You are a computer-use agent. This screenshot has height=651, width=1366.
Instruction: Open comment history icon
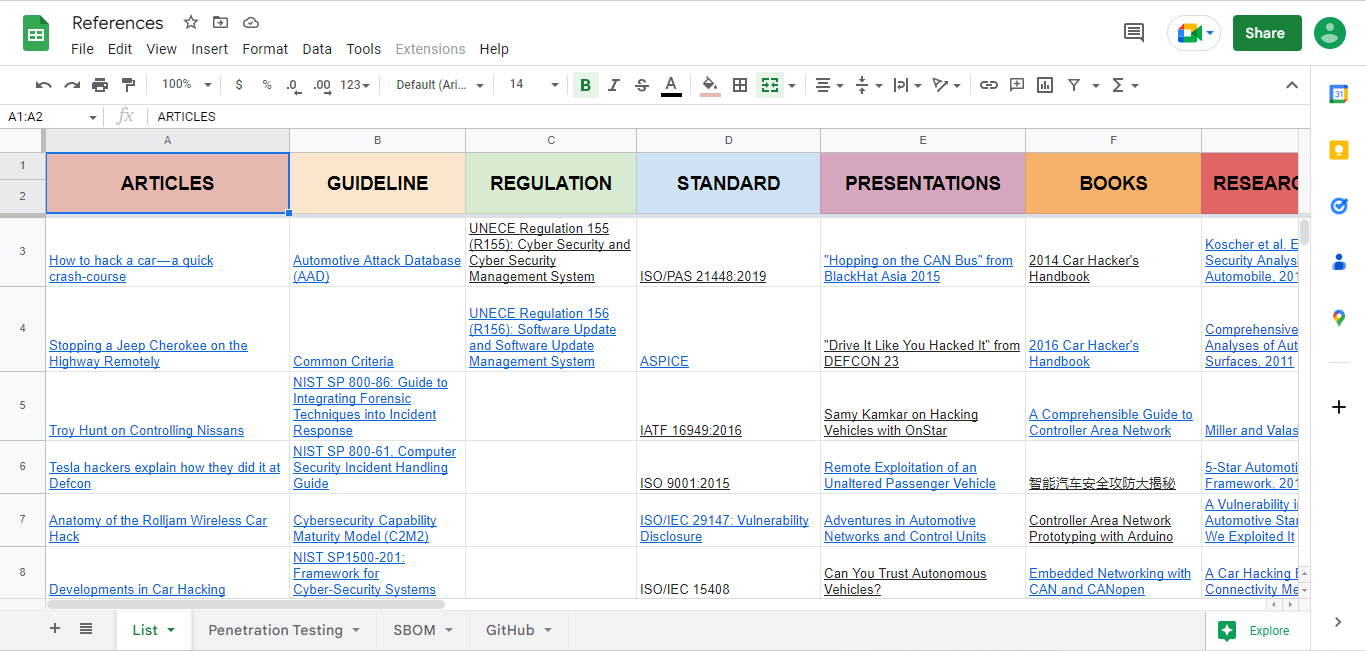click(1134, 33)
